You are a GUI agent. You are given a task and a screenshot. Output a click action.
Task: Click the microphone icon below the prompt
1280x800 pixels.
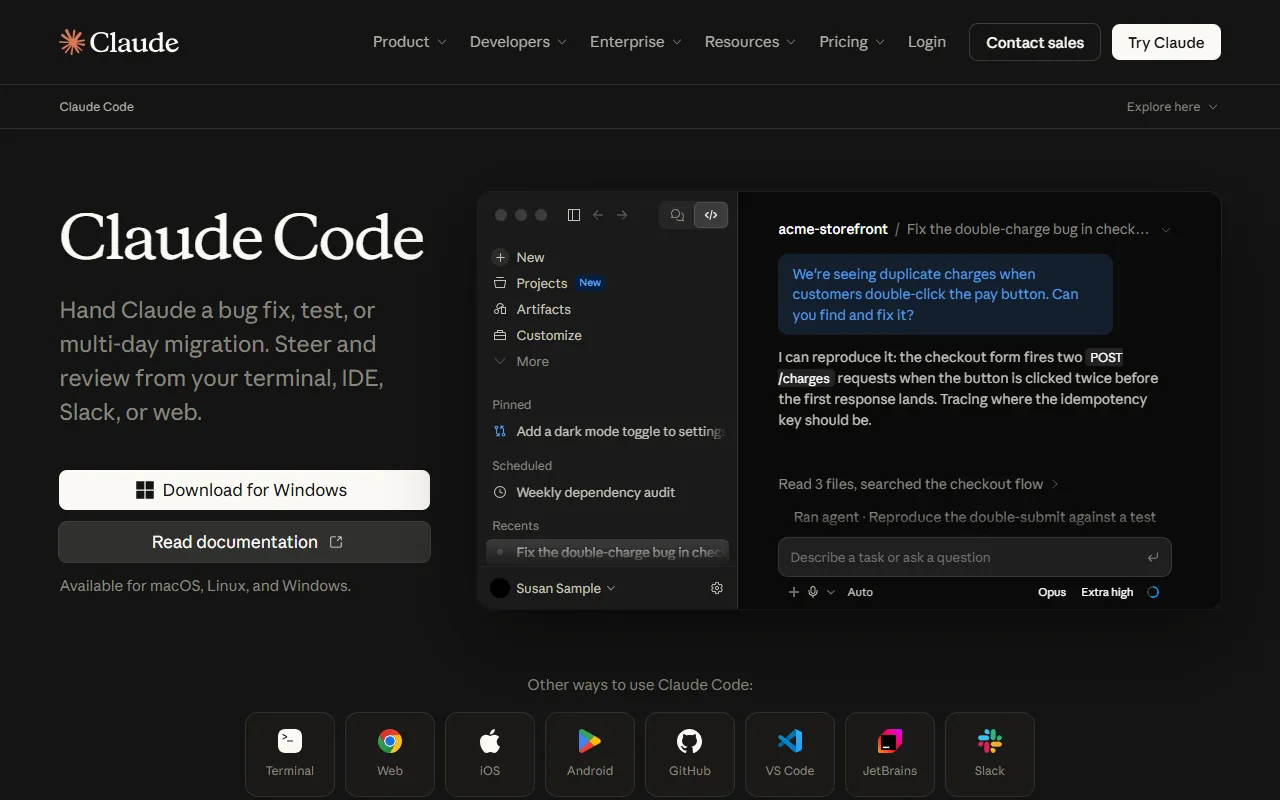[x=813, y=592]
